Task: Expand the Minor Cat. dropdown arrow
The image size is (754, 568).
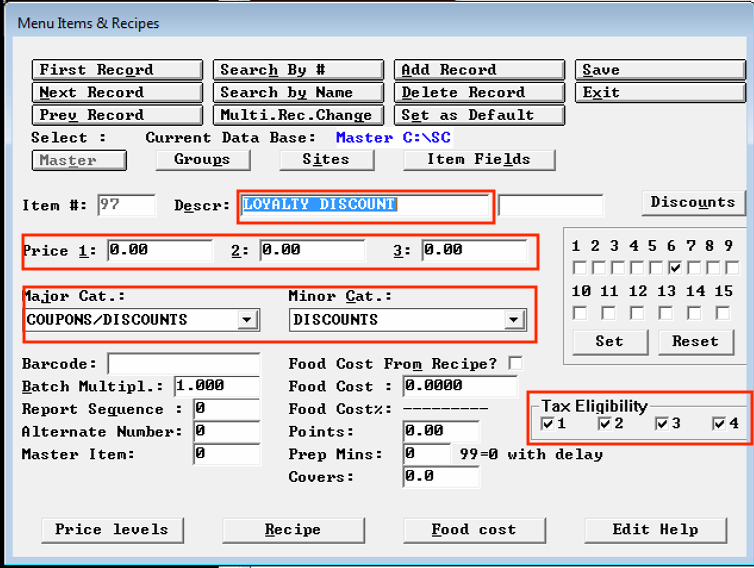Action: pyautogui.click(x=514, y=320)
